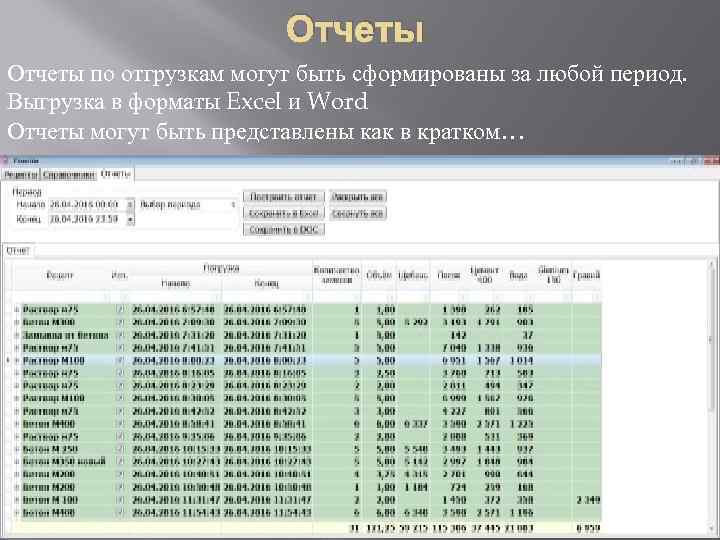Expand the Бетон М350 новый row
Image resolution: width=720 pixels, height=540 pixels.
[17, 461]
